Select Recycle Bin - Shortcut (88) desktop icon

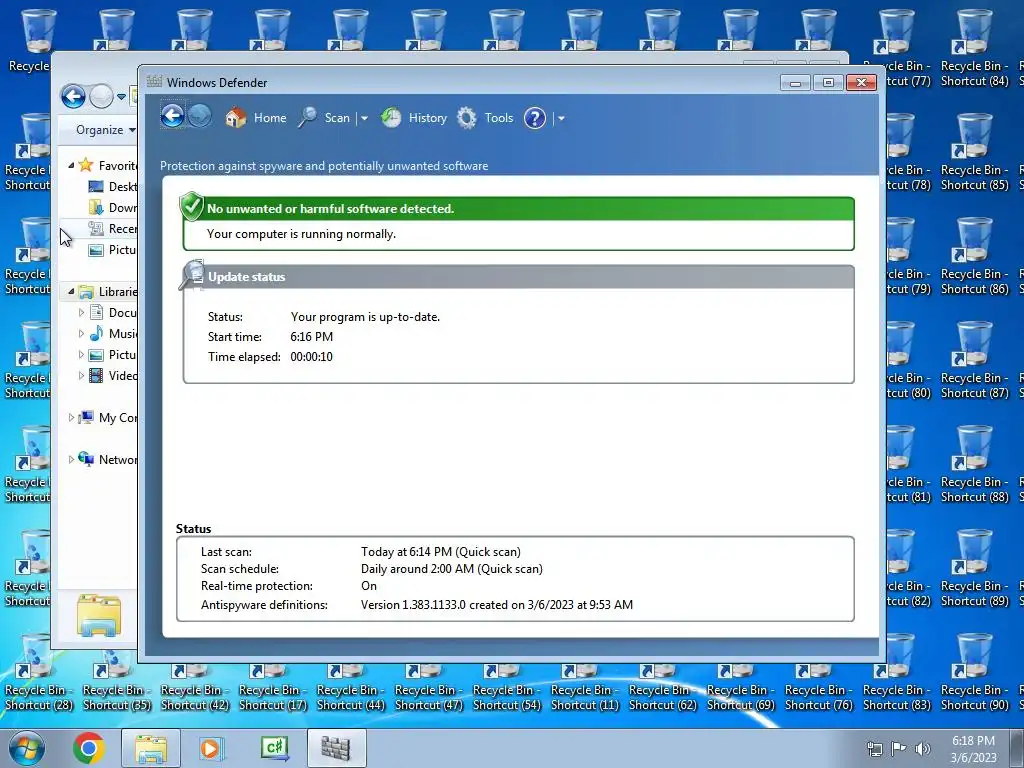(x=974, y=464)
